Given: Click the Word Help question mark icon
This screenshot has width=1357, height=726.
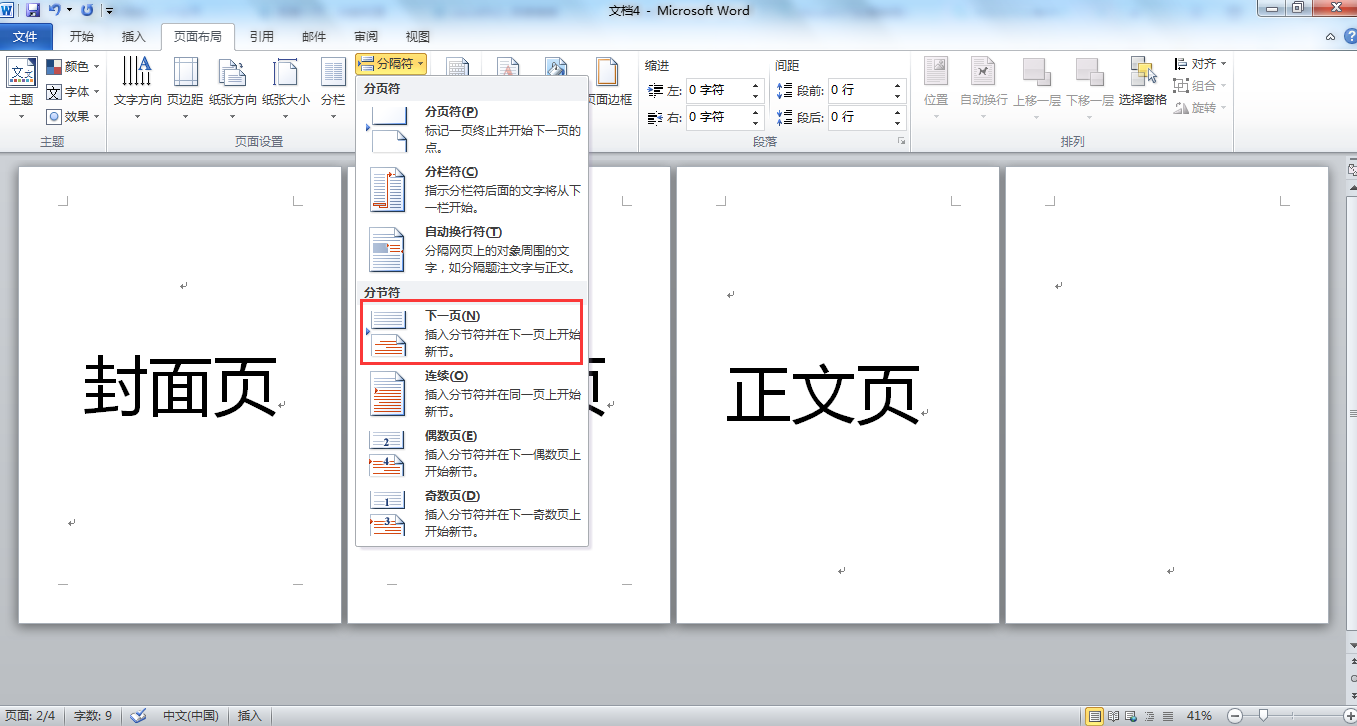Looking at the screenshot, I should 1349,36.
